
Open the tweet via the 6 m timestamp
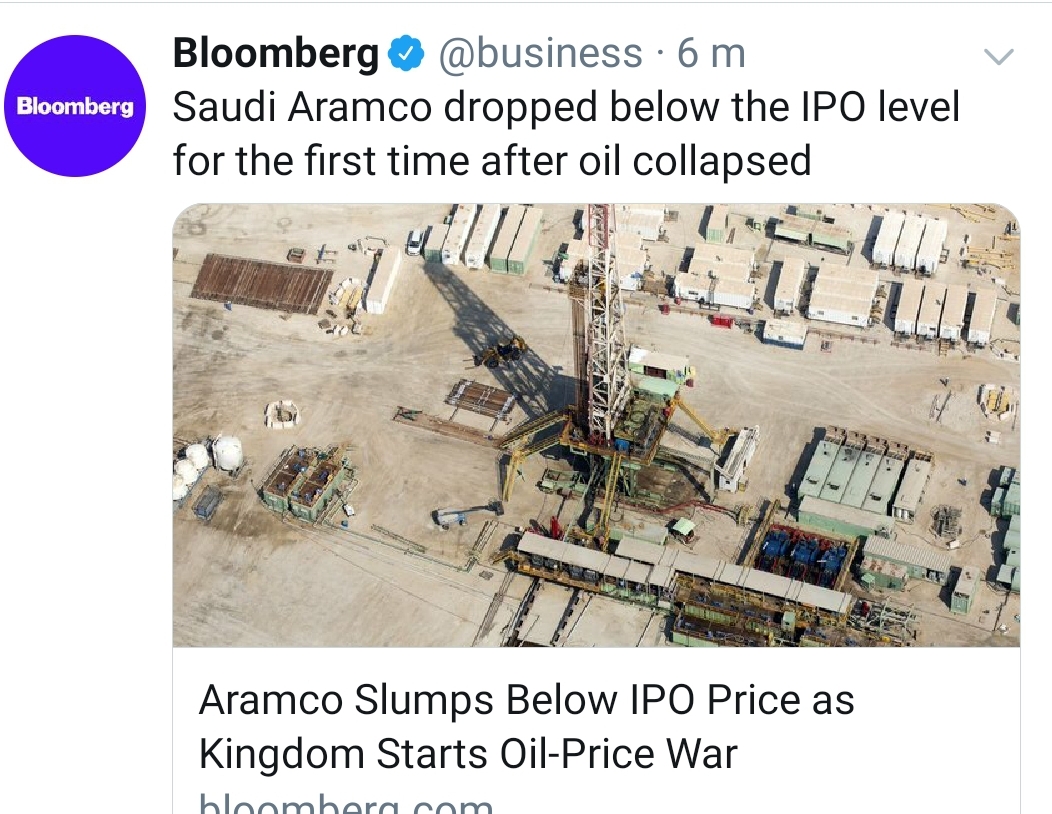coord(711,54)
